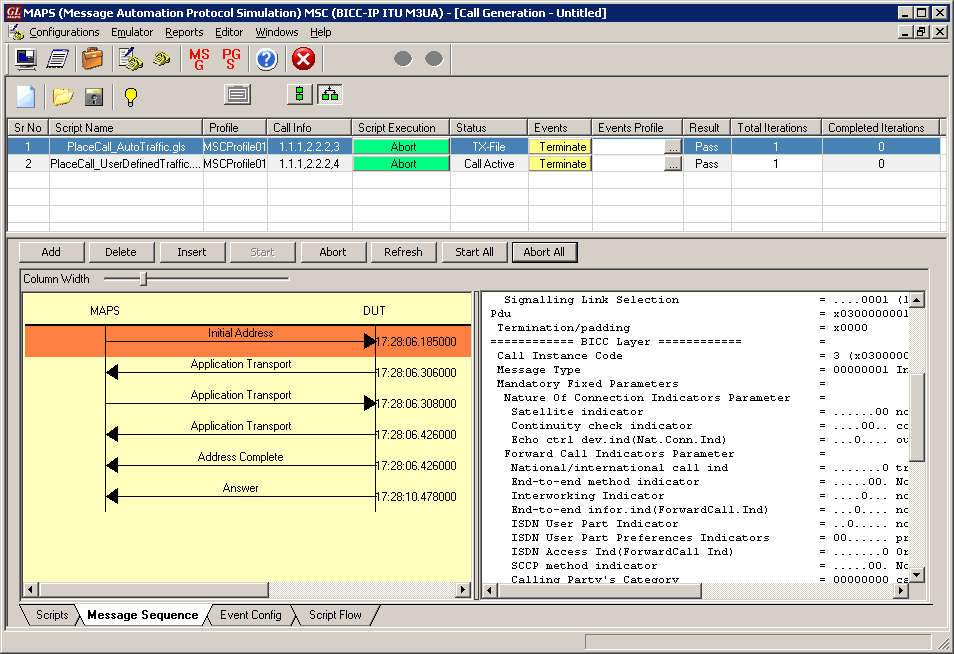Open the Windows menu

tap(277, 32)
